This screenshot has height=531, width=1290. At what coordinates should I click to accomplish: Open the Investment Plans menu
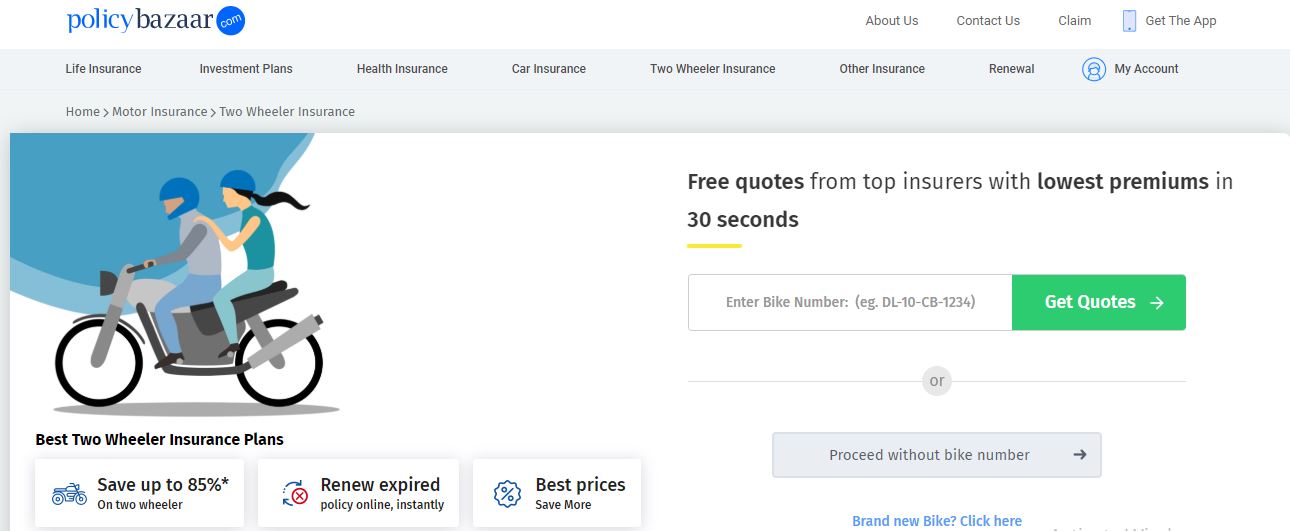point(246,69)
